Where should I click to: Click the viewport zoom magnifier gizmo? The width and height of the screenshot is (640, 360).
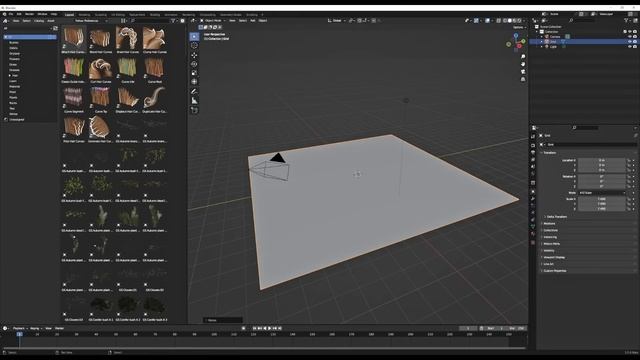[x=523, y=57]
